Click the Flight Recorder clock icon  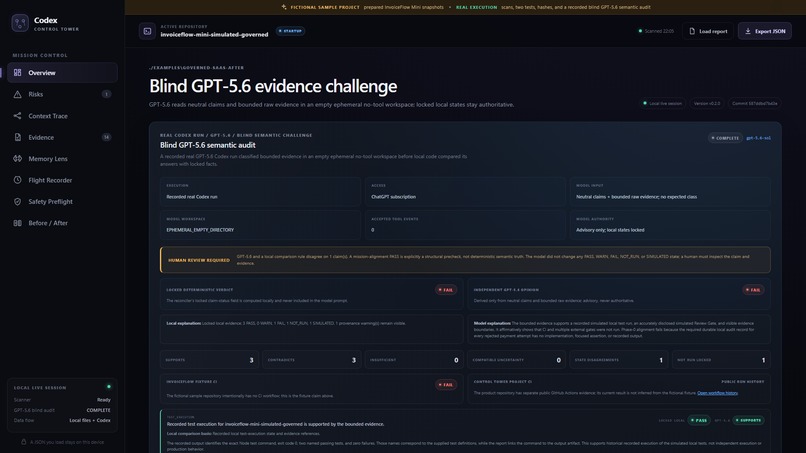click(17, 180)
